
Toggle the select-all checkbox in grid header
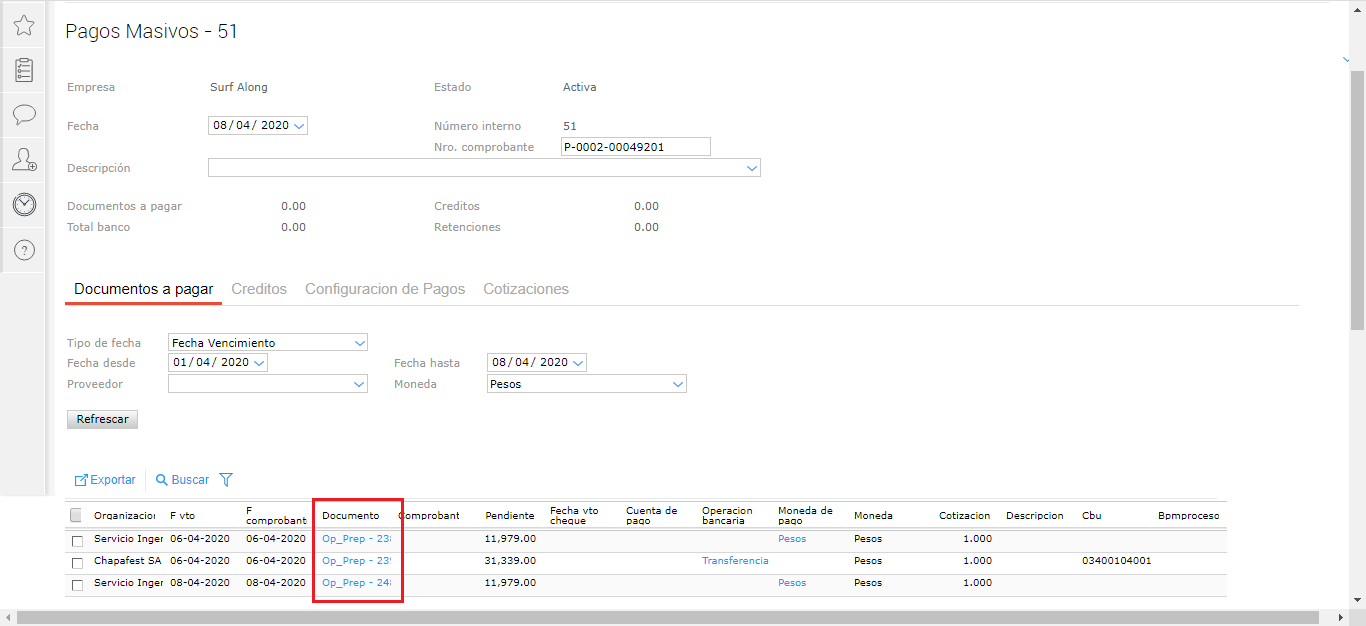[x=77, y=516]
